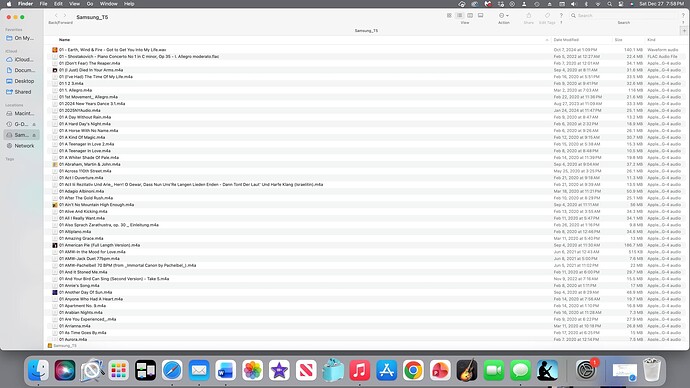Viewport: 690px width, 388px height.
Task: Select '01 Amazing Grace.m4a'
Action: (x=81, y=238)
